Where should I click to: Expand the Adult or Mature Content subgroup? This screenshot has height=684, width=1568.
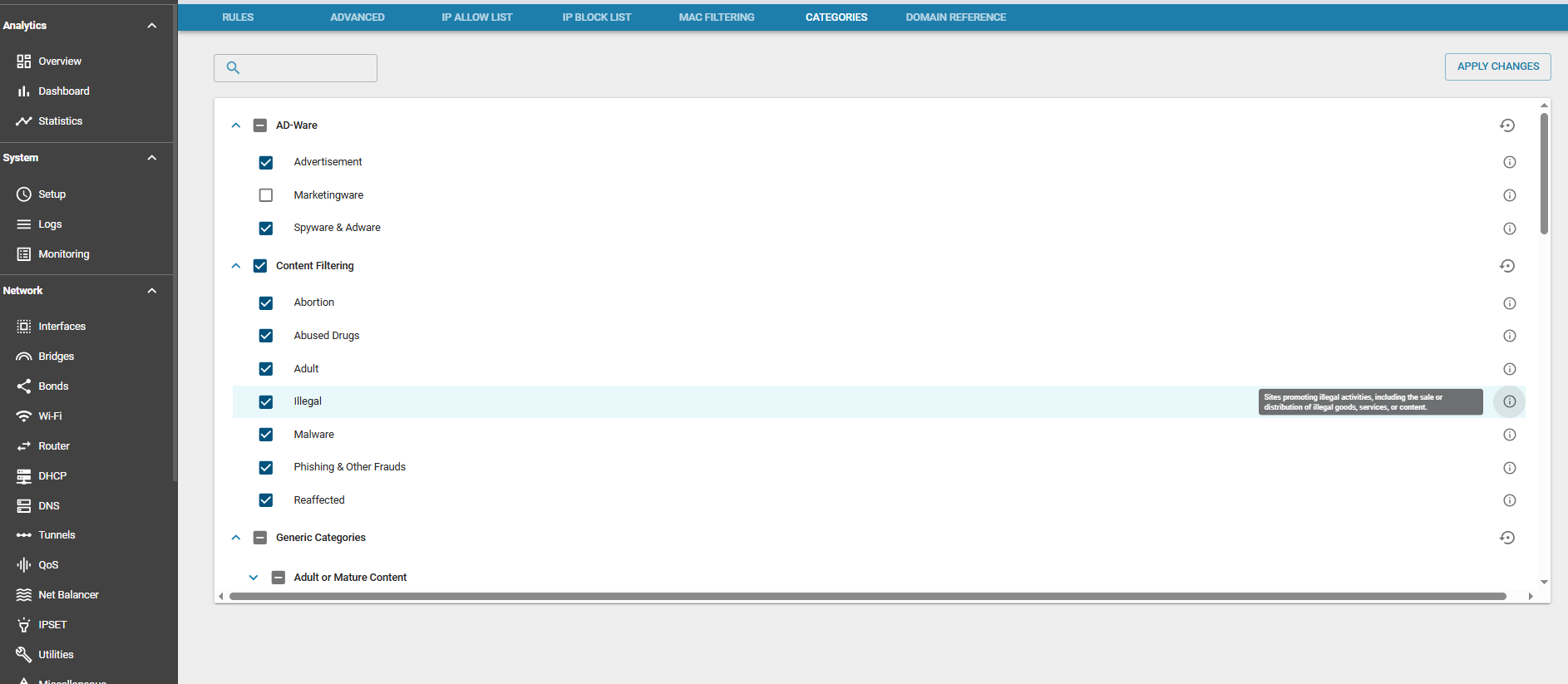(254, 578)
